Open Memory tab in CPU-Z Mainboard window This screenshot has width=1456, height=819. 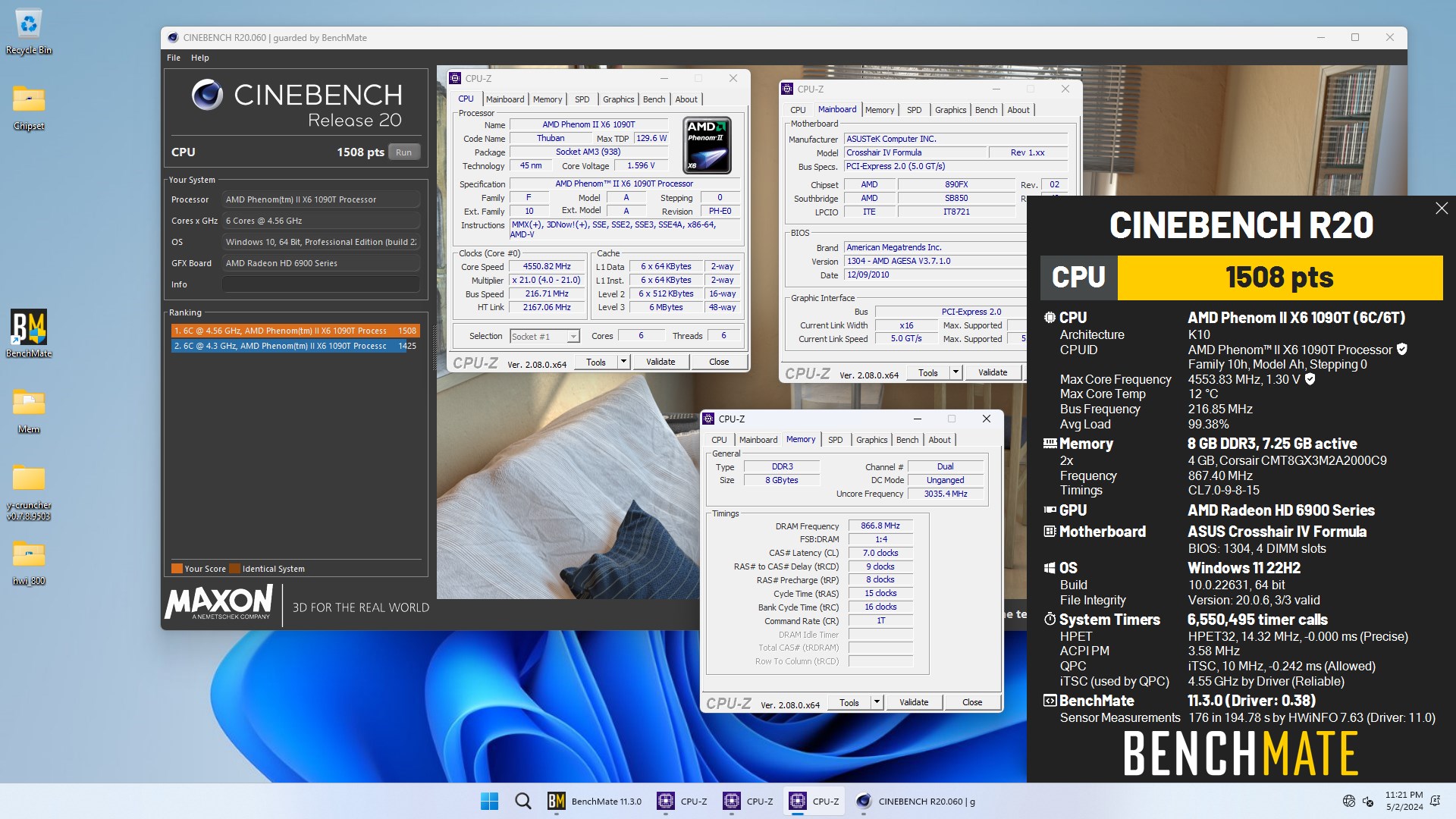click(x=880, y=110)
